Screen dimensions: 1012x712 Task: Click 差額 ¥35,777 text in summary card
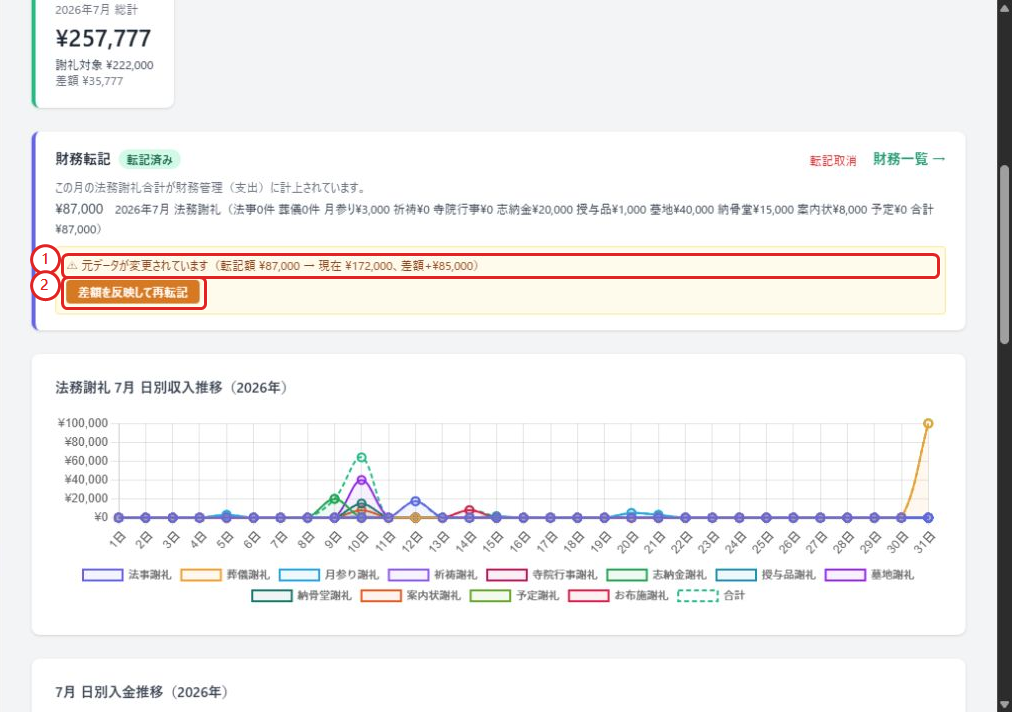[x=89, y=81]
